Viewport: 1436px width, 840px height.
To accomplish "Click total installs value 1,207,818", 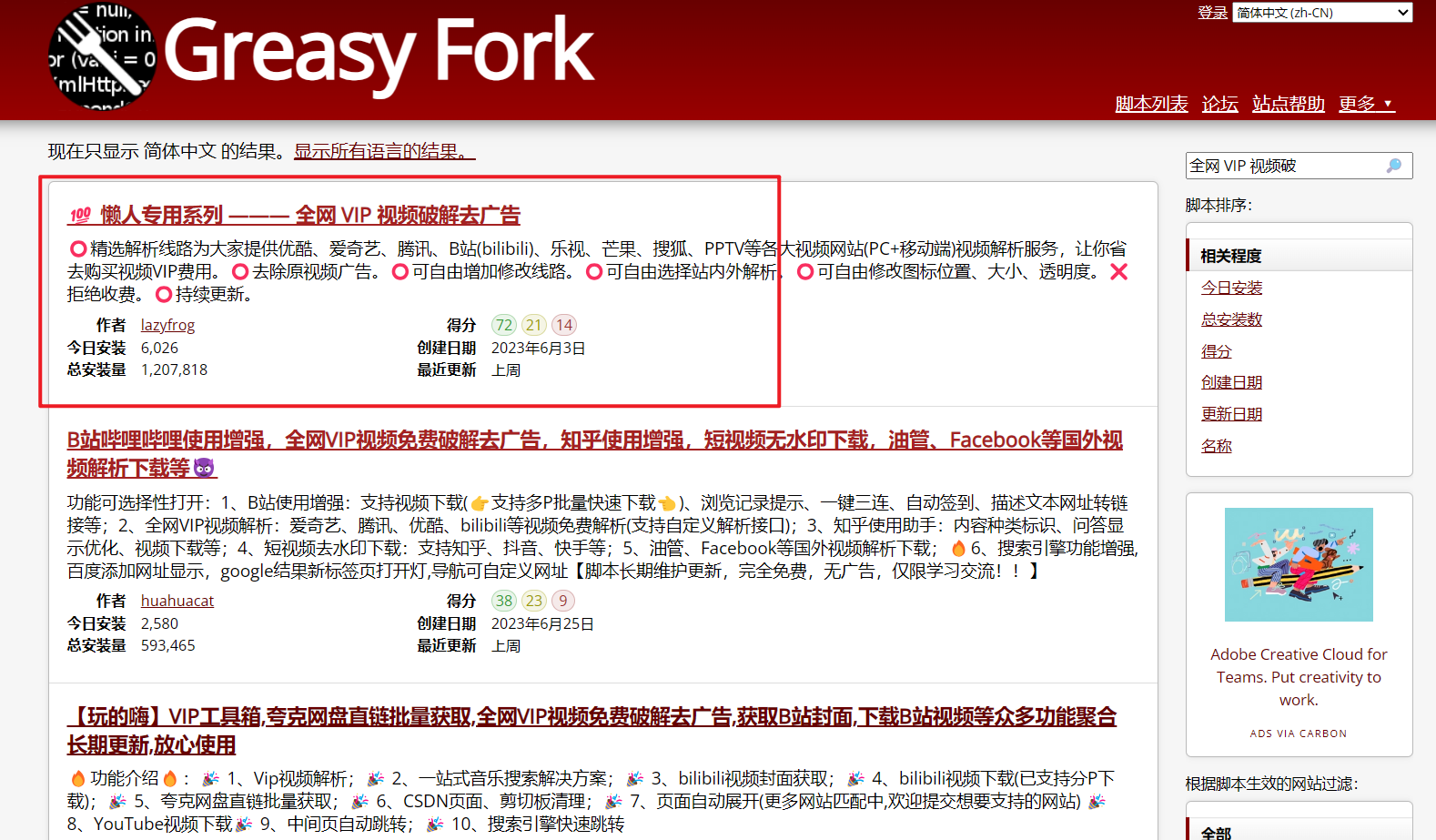I will [x=174, y=369].
